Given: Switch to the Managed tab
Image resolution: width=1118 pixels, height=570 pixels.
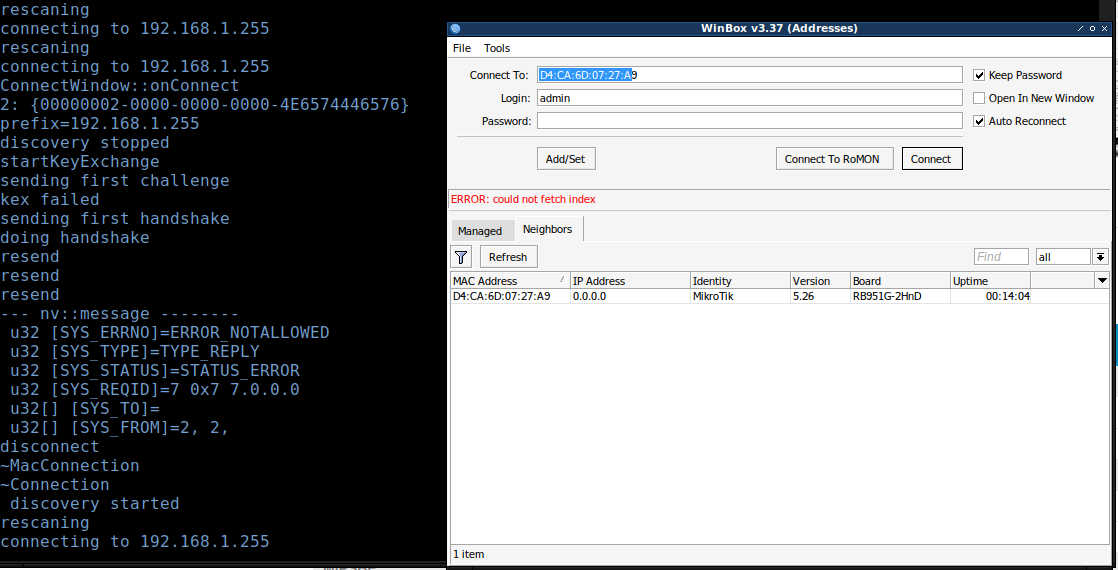Looking at the screenshot, I should (x=480, y=231).
